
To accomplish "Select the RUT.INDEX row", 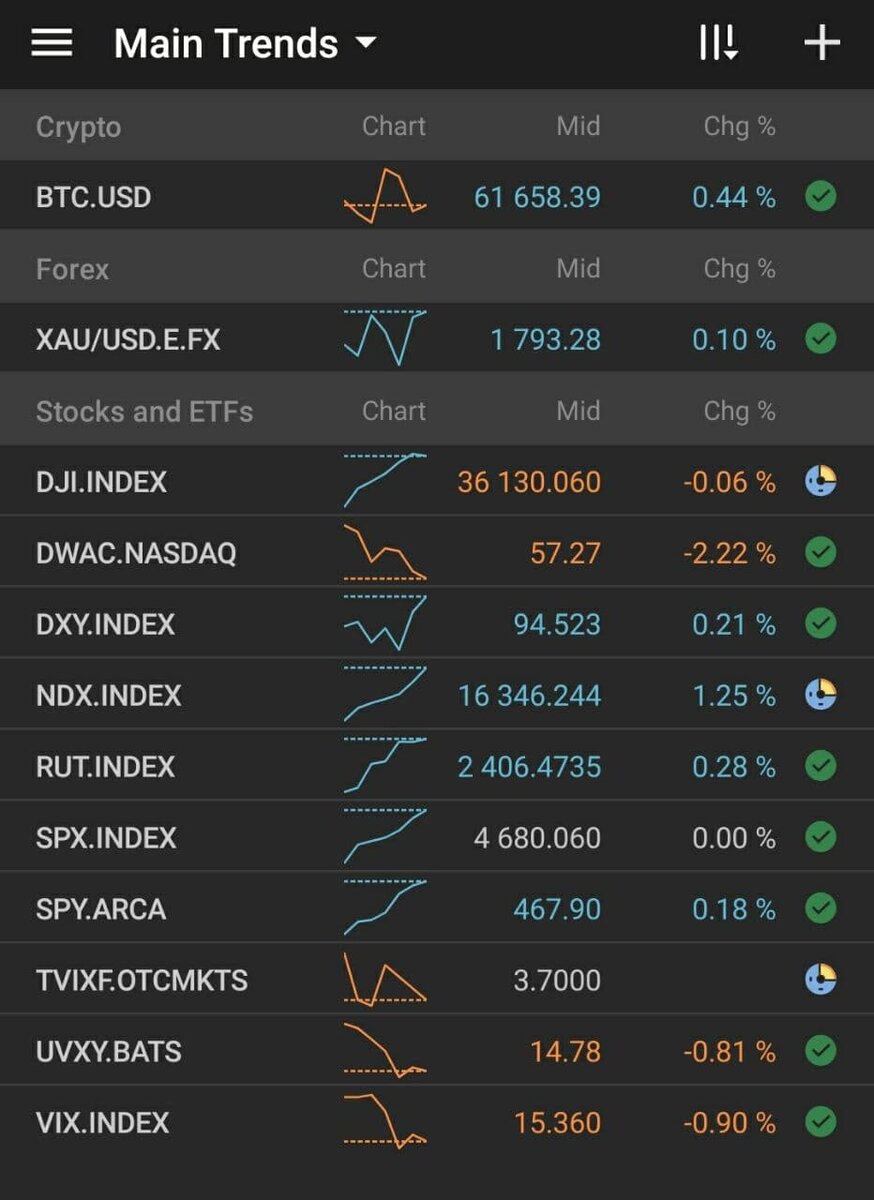I will pyautogui.click(x=437, y=766).
